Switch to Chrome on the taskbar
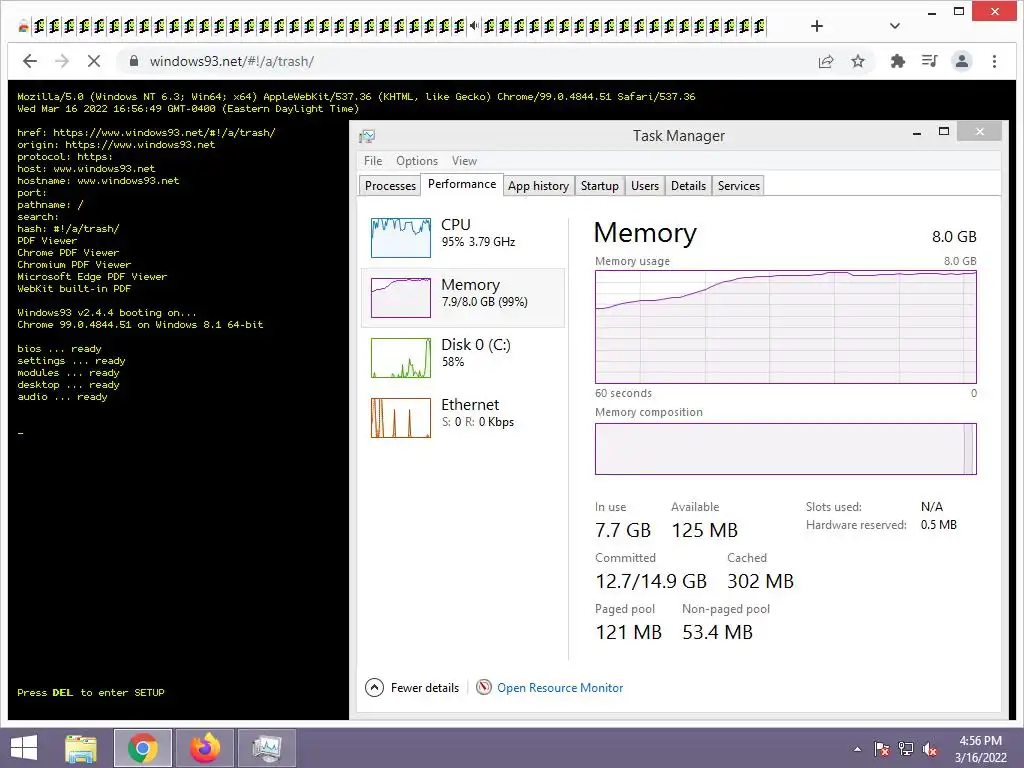1024x768 pixels. [142, 748]
